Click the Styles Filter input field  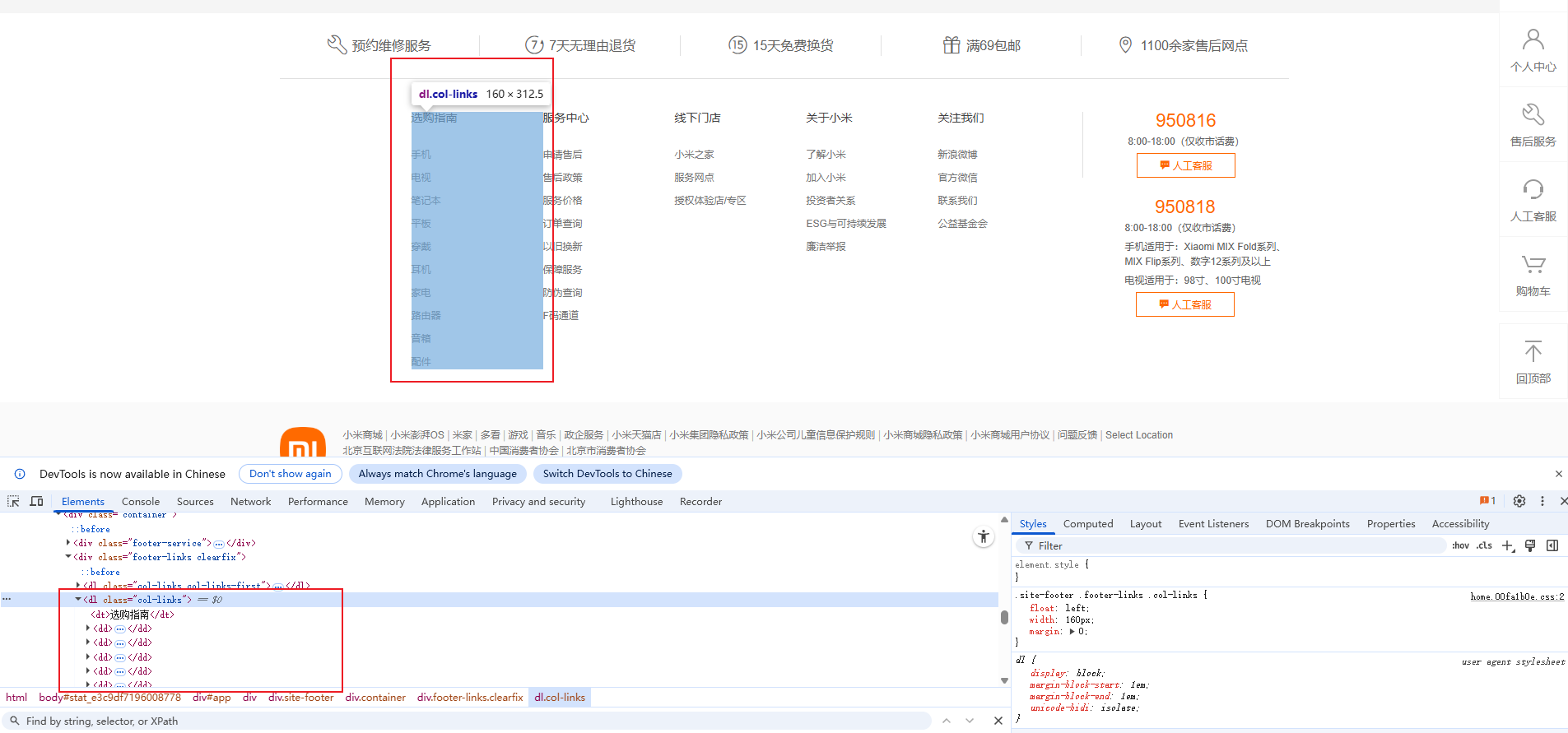tap(1231, 545)
